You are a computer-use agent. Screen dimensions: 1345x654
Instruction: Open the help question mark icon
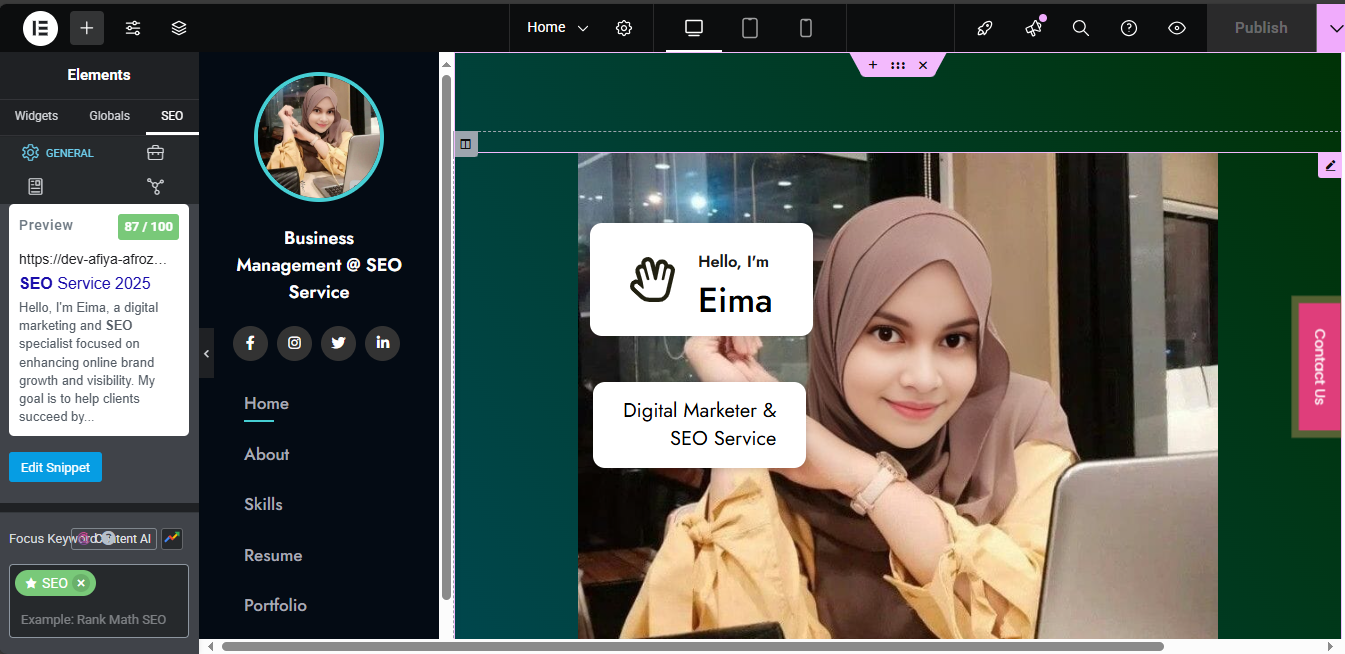[x=1129, y=28]
